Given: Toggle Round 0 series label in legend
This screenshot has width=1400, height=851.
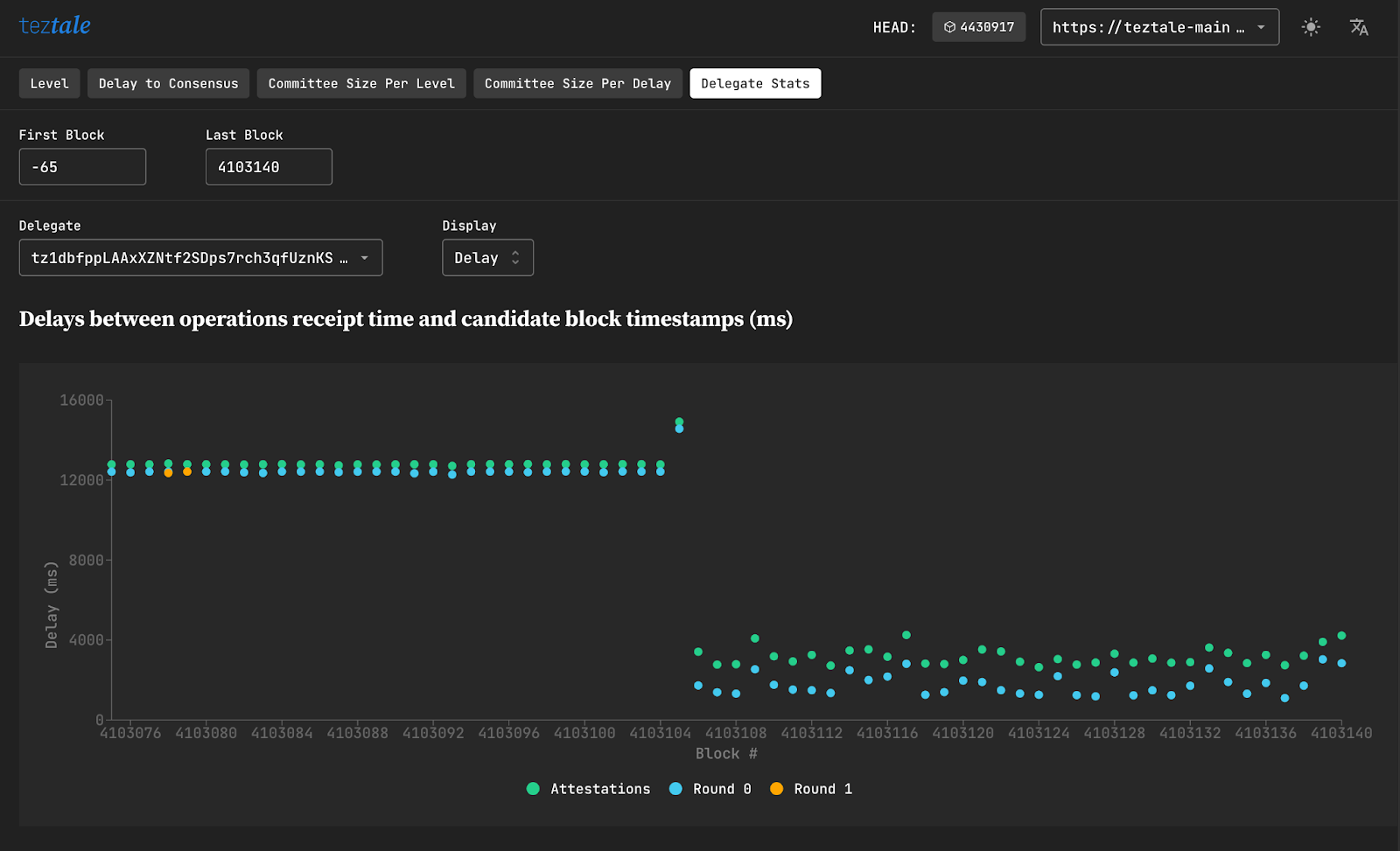Looking at the screenshot, I should [x=722, y=789].
